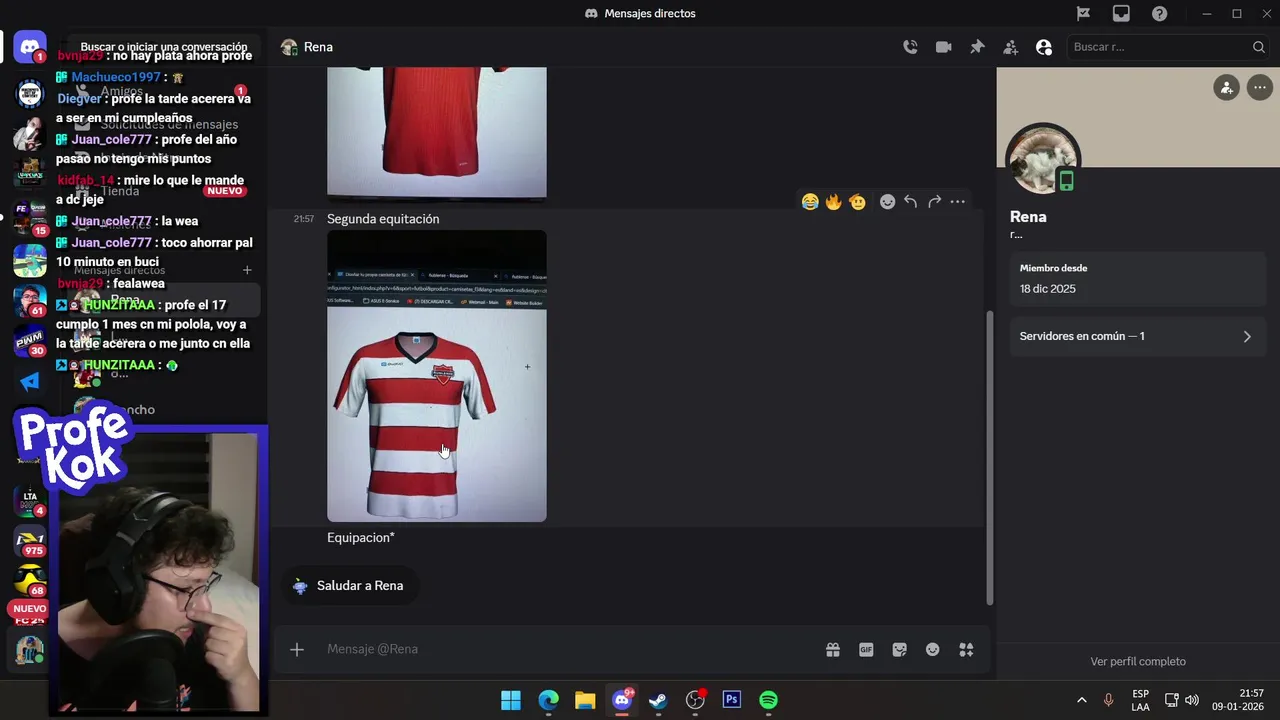Open Spotify from the taskbar
The image size is (1280, 720).
coord(768,700)
